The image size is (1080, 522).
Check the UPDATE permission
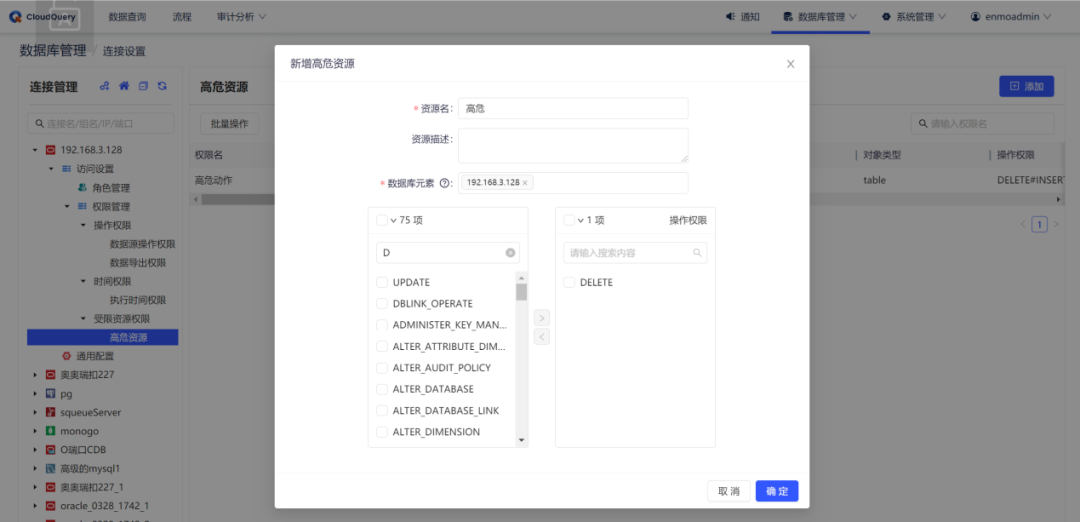point(382,282)
